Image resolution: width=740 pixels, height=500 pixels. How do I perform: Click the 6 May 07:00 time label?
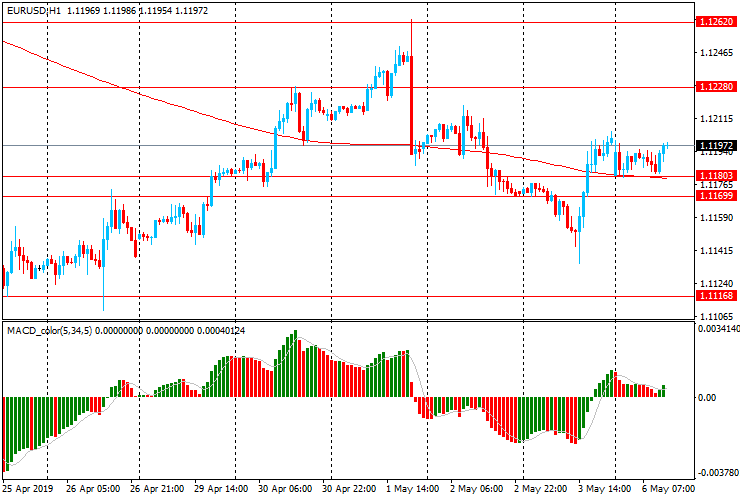pos(668,488)
